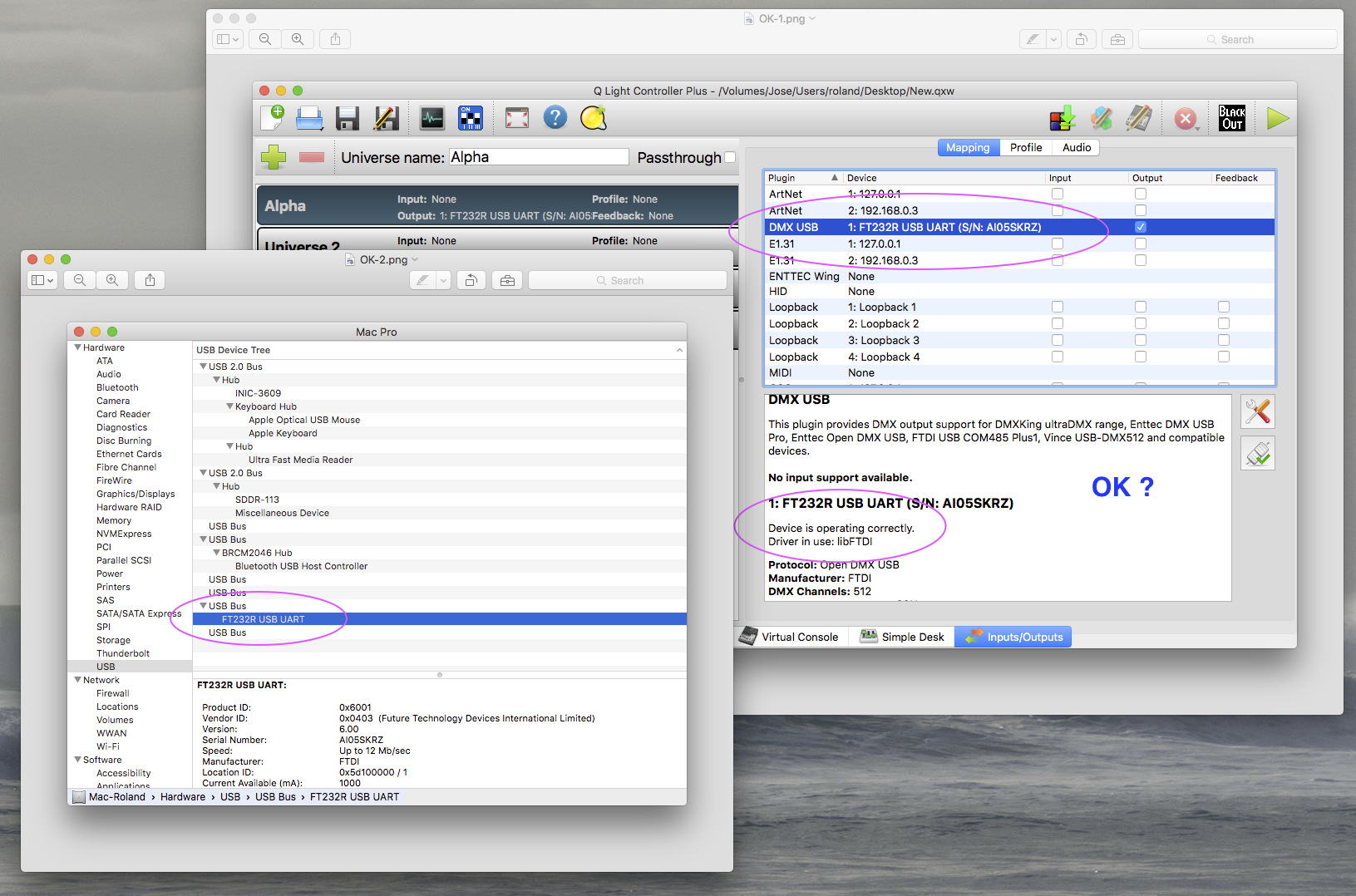Screen dimensions: 1356x896
Task: Toggle the Black Out button
Action: (1231, 119)
